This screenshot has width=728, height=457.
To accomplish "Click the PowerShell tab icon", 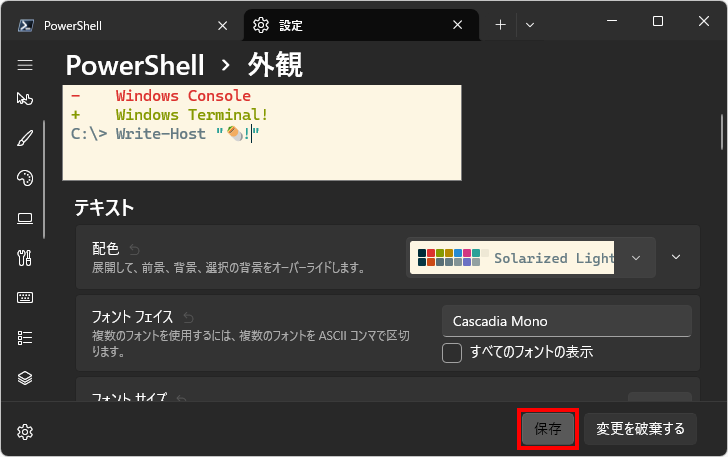I will [26, 26].
